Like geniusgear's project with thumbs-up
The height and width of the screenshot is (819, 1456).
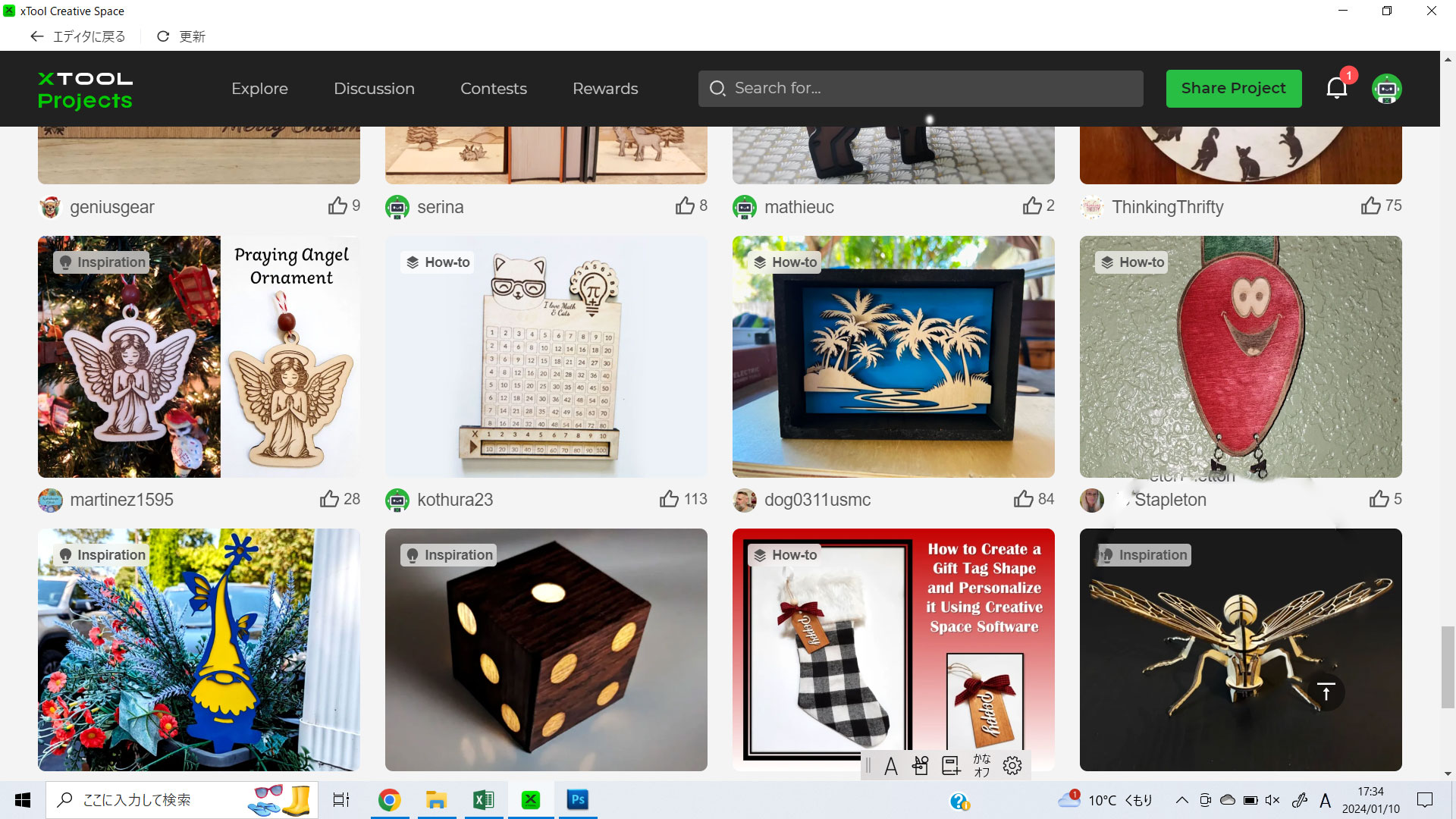click(337, 206)
